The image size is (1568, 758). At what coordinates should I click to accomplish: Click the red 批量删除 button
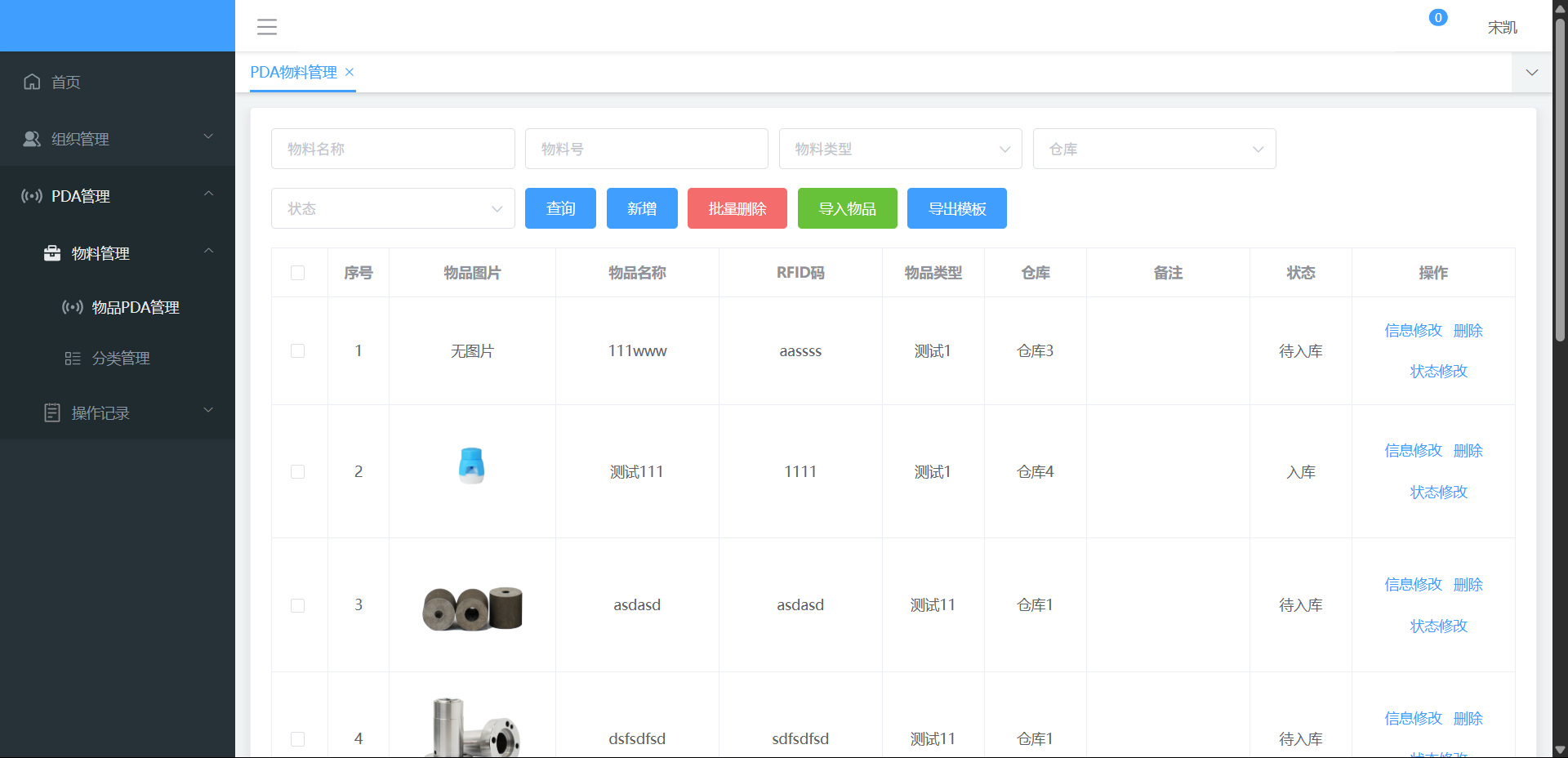tap(737, 208)
